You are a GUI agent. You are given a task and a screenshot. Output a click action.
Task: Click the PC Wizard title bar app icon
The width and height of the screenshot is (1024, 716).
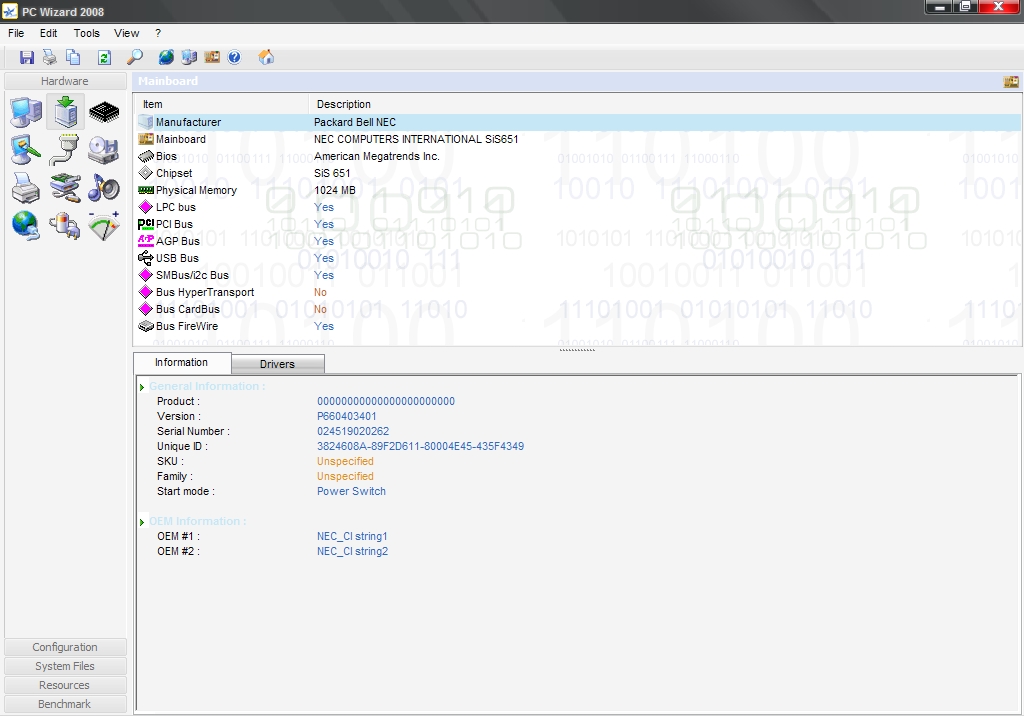(9, 12)
